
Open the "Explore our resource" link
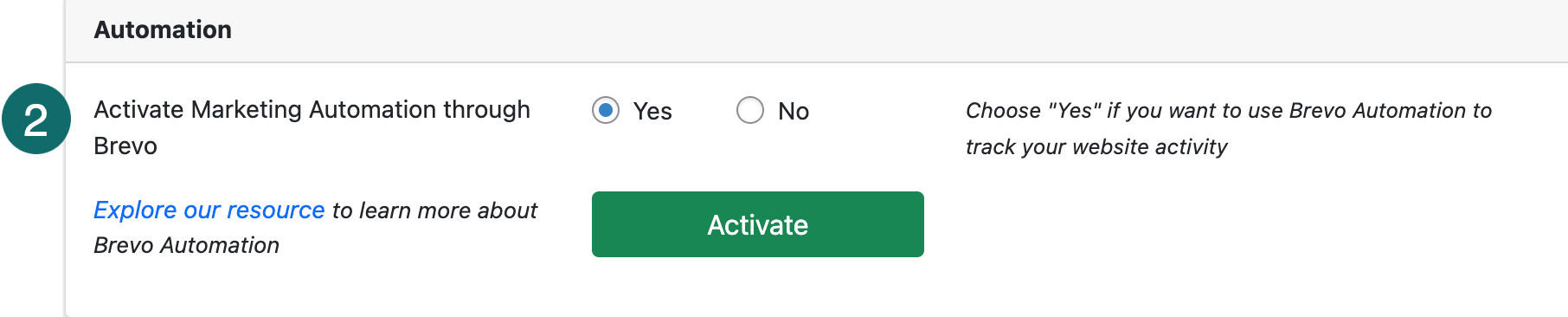pos(209,210)
